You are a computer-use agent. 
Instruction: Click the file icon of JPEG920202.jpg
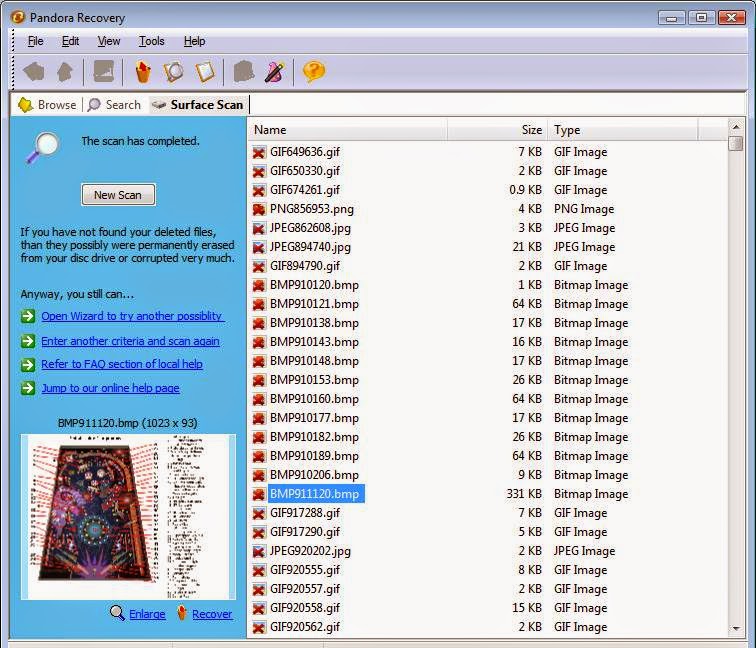tap(259, 551)
